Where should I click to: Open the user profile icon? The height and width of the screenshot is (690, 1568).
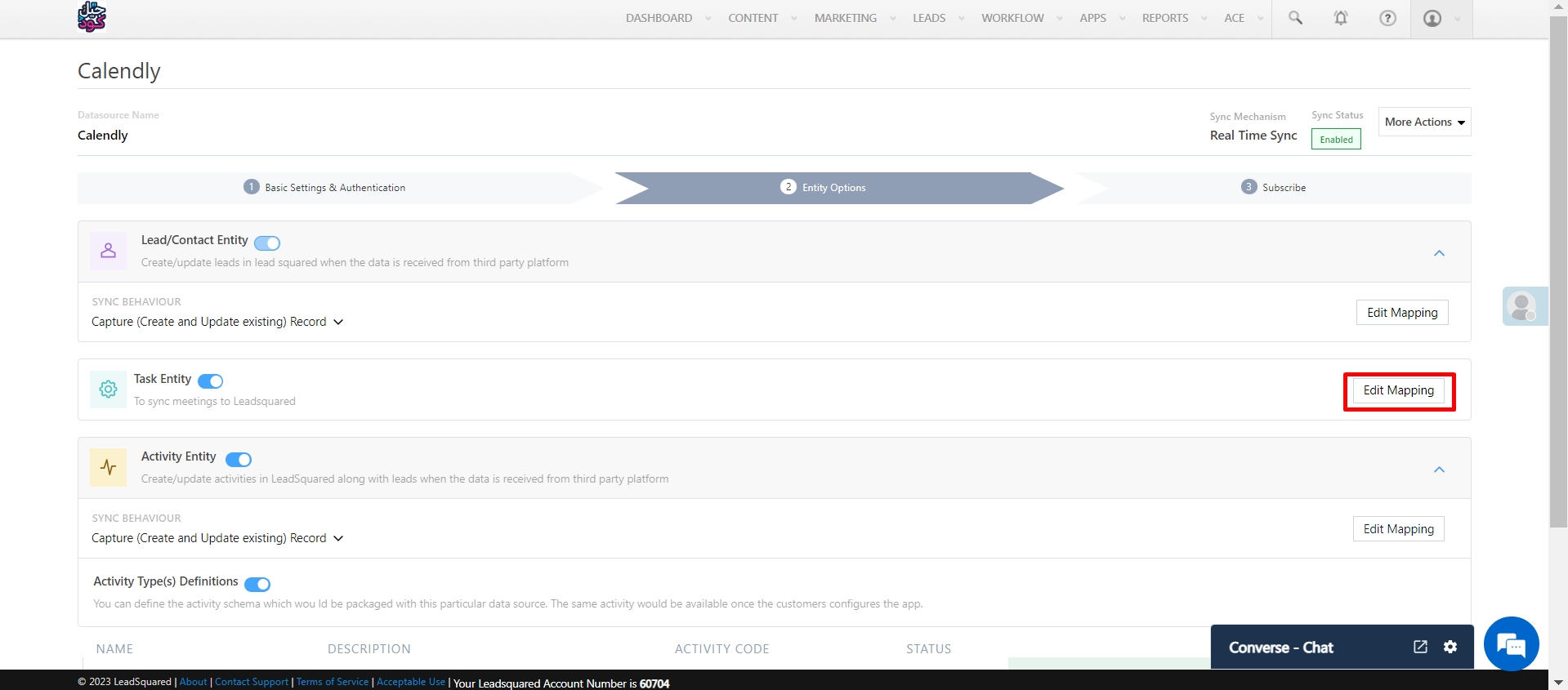(1432, 18)
